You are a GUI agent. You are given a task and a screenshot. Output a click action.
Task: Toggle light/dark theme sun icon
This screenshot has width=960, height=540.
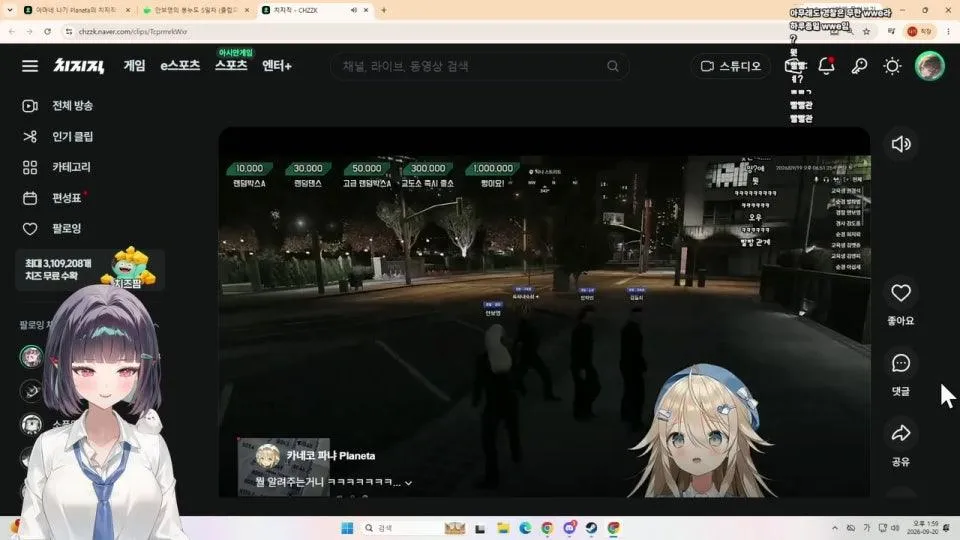pos(892,66)
